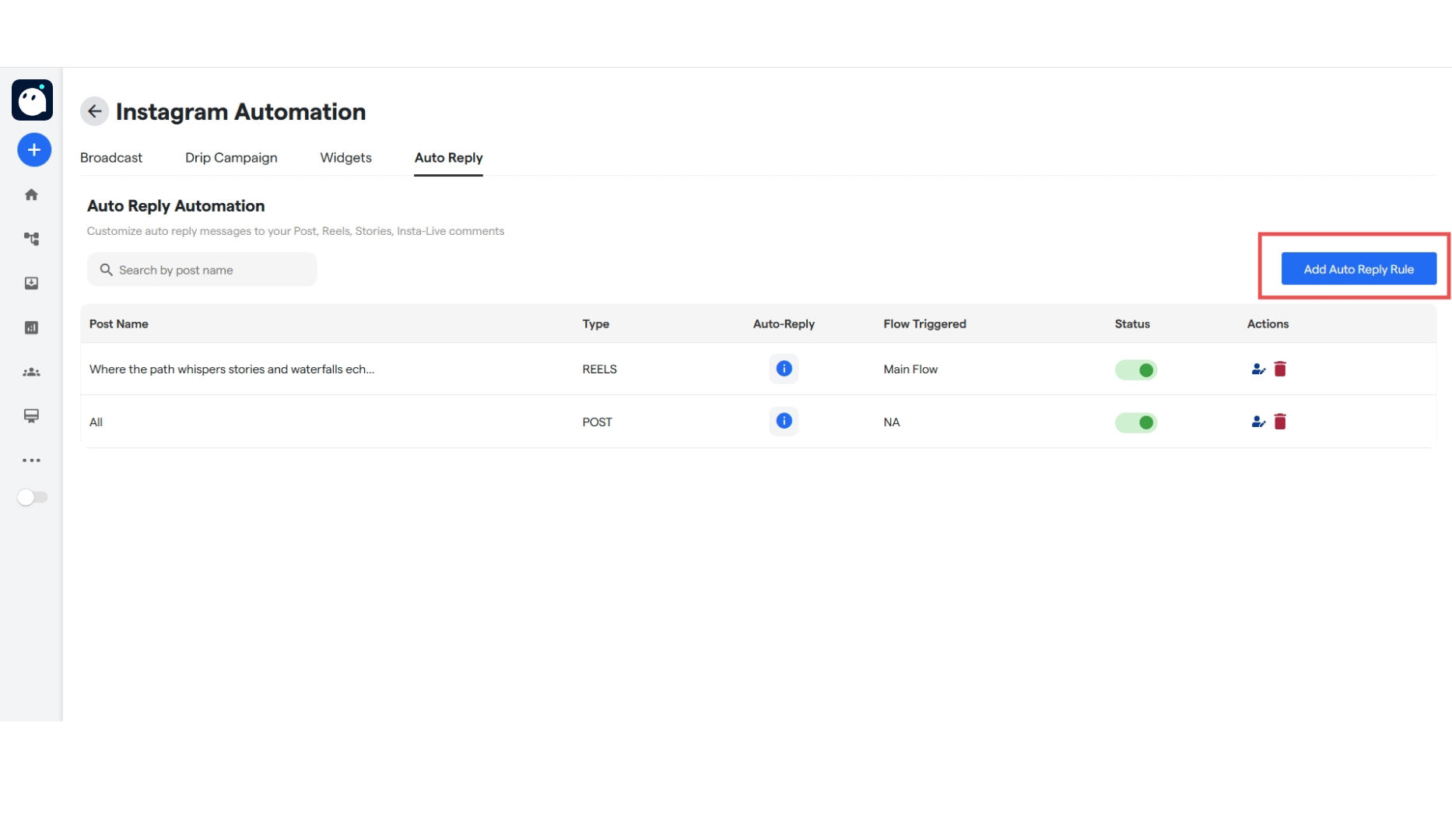Switch to the Drip Campaign tab

(x=231, y=158)
